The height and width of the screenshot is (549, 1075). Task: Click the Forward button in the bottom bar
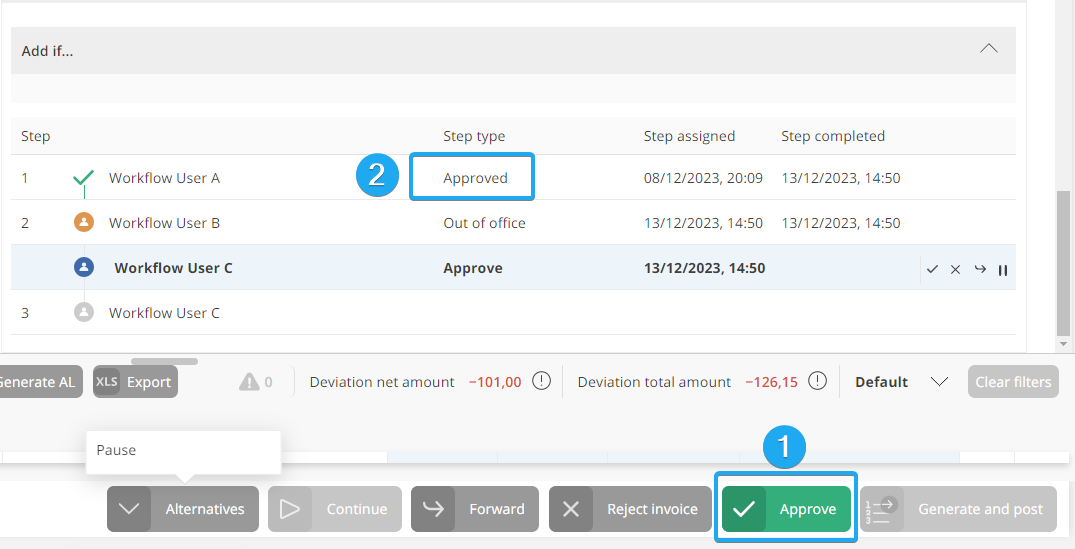point(475,509)
